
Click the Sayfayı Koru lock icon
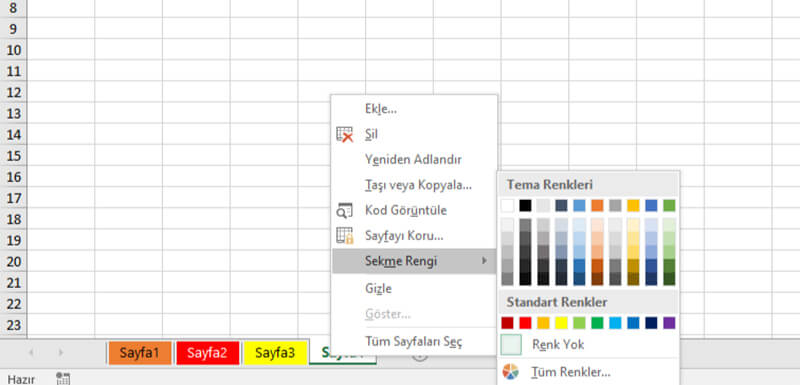[x=345, y=236]
